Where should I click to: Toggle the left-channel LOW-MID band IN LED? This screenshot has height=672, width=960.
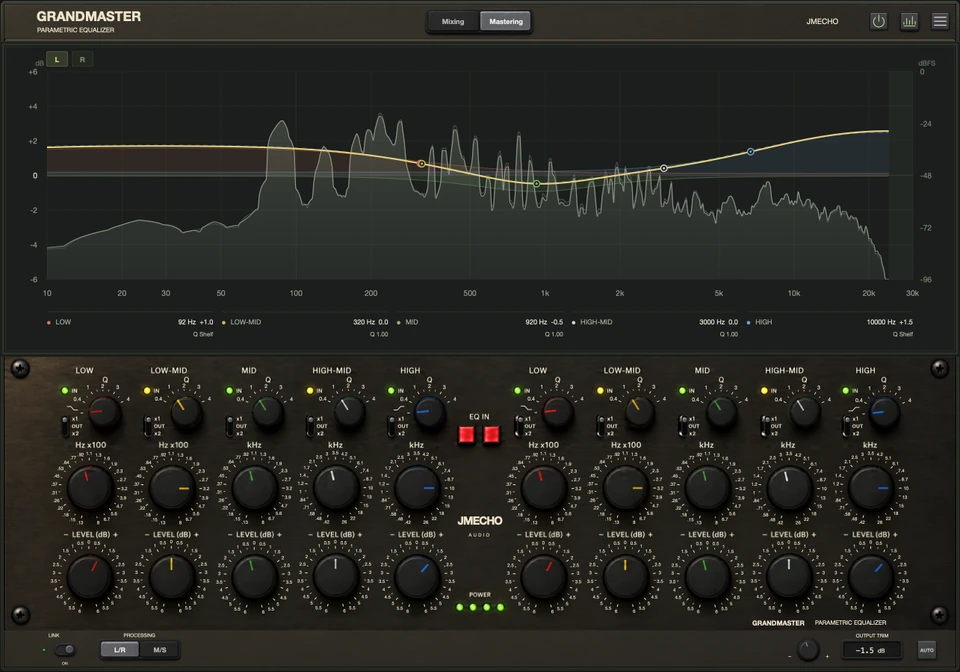pos(147,390)
